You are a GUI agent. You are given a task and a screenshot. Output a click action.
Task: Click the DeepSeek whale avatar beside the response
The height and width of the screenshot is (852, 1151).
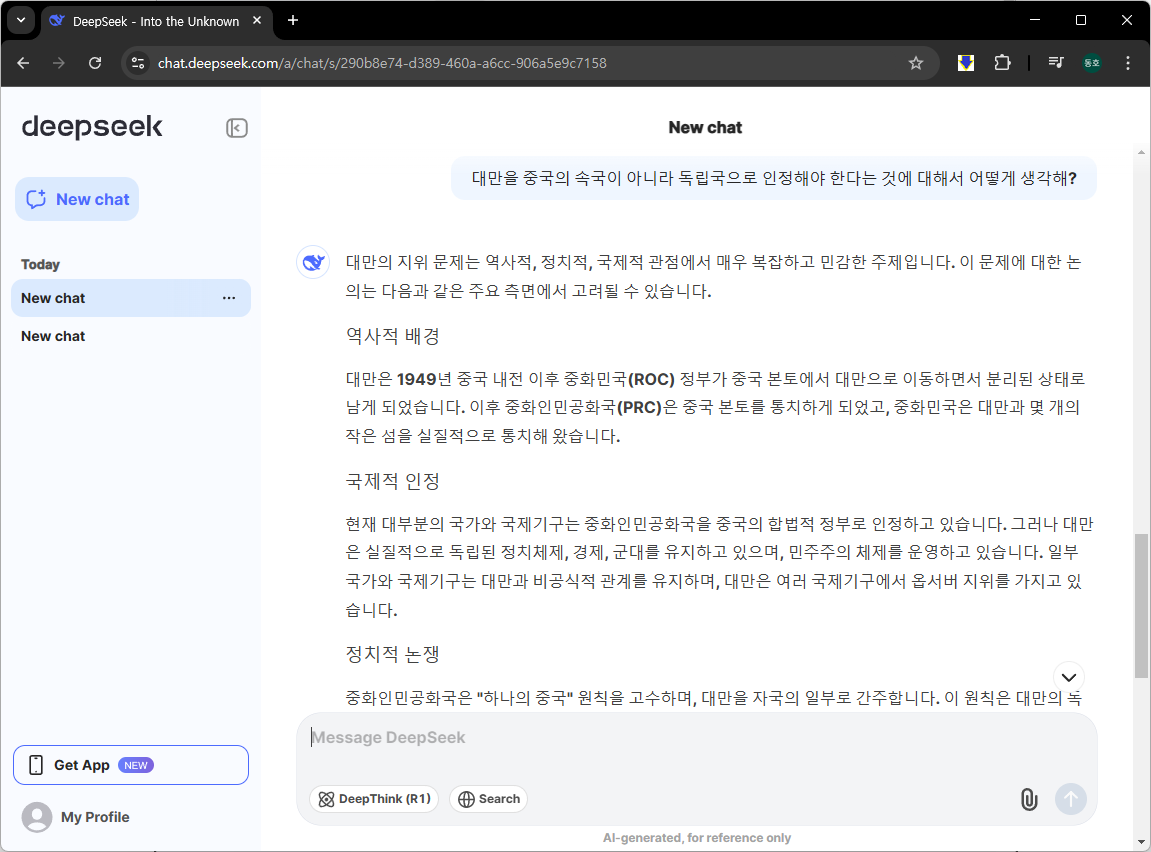313,262
